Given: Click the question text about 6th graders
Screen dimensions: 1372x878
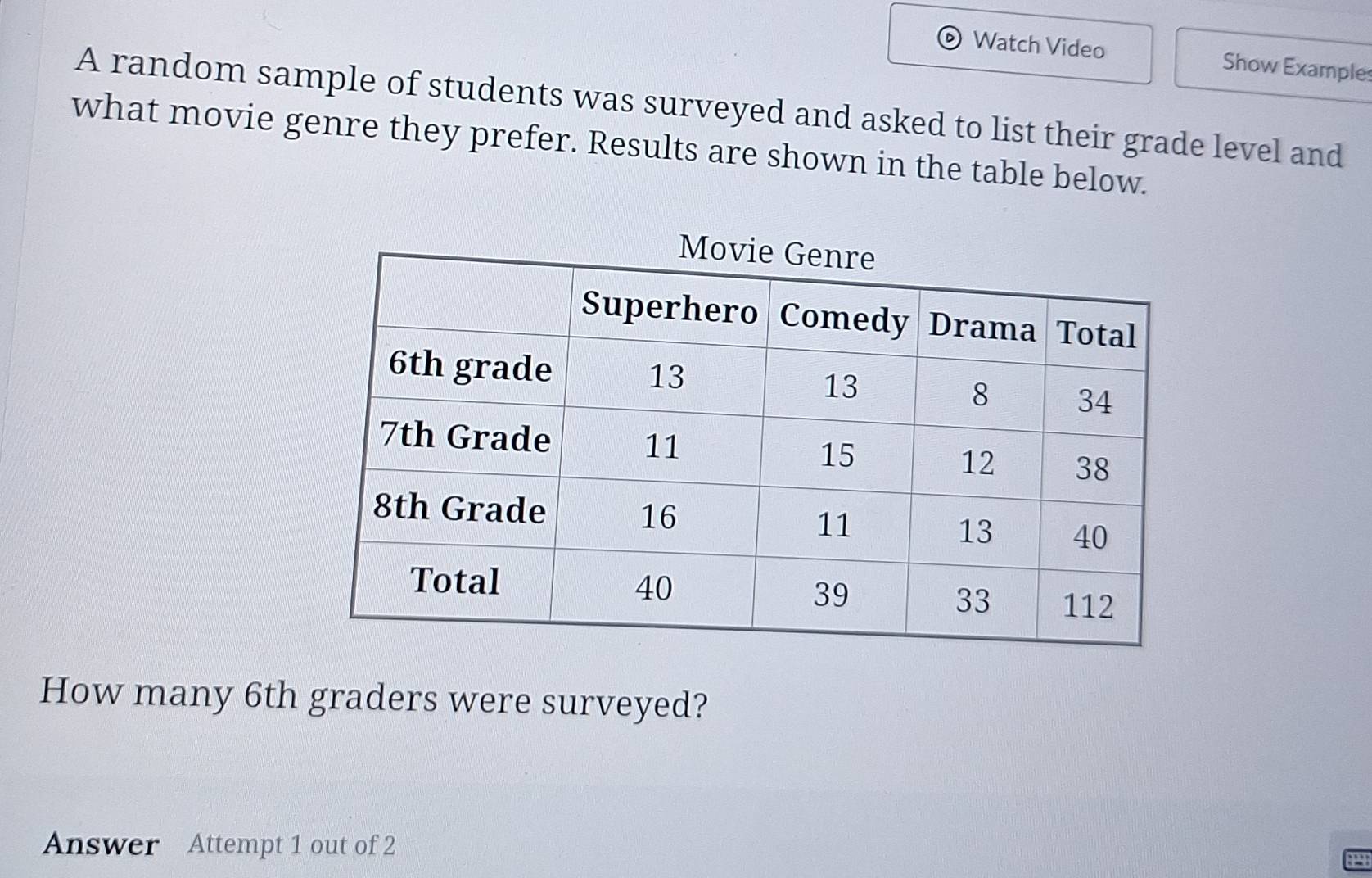Looking at the screenshot, I should (372, 700).
